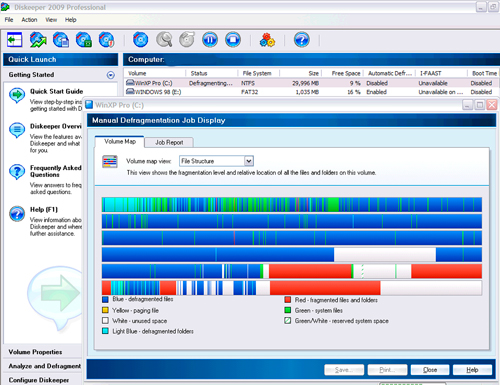Viewport: 500px width, 385px height.
Task: Click the automatic defragmentation disk toolbar icon
Action: (x=84, y=40)
